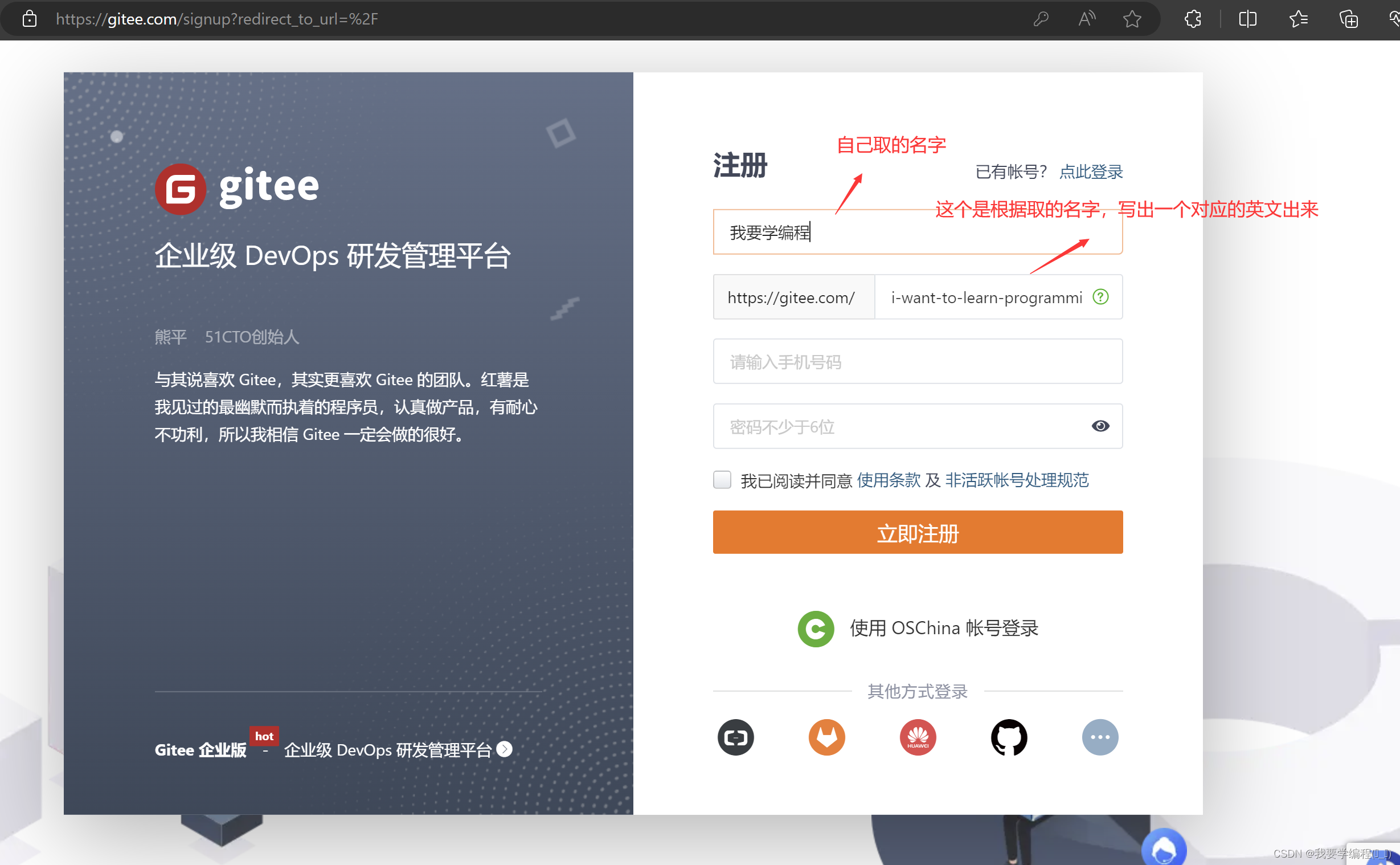Open browser extensions puzzle icon
This screenshot has width=1400, height=865.
(x=1193, y=19)
